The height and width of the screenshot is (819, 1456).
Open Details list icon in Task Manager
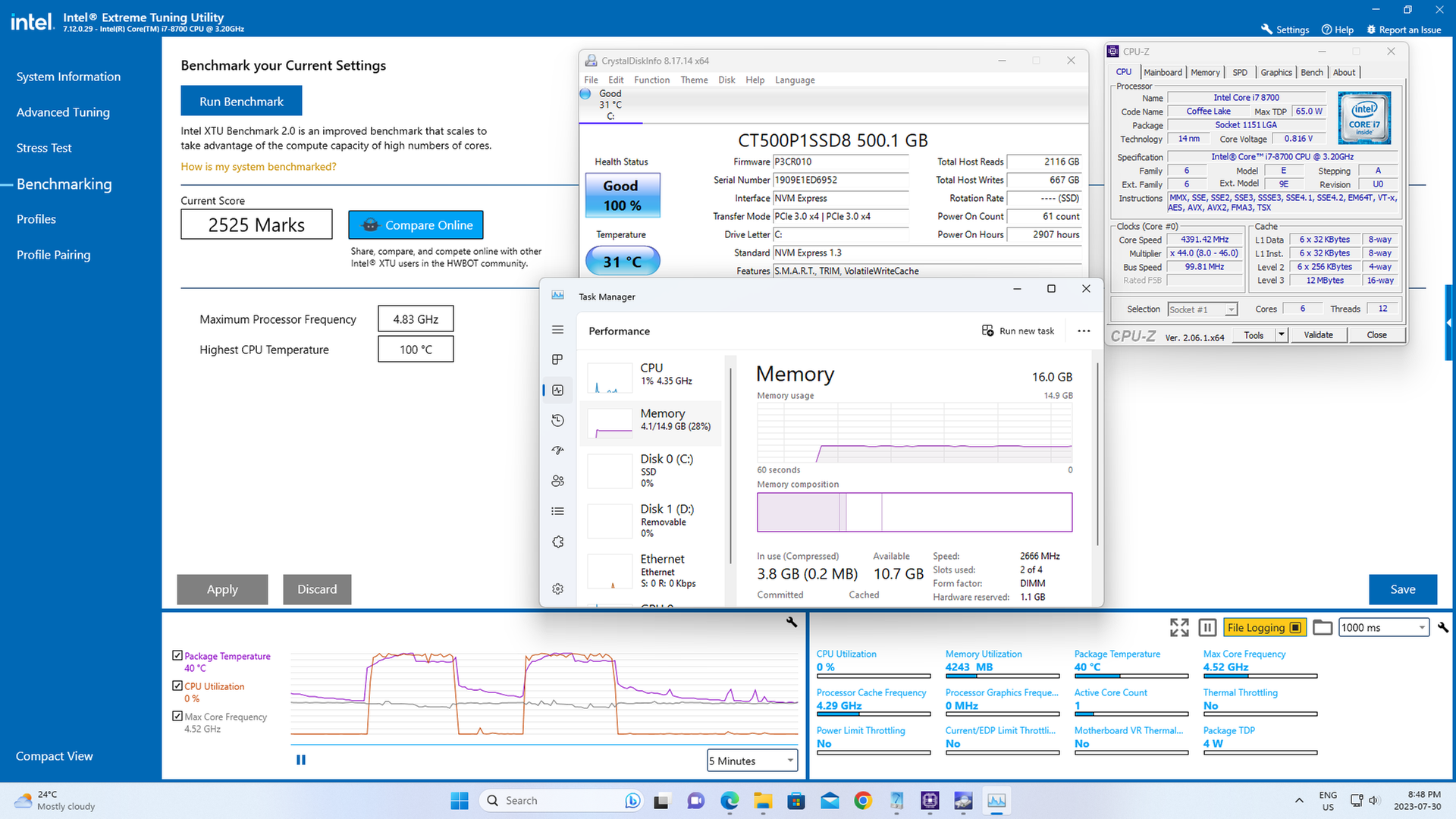(x=558, y=511)
